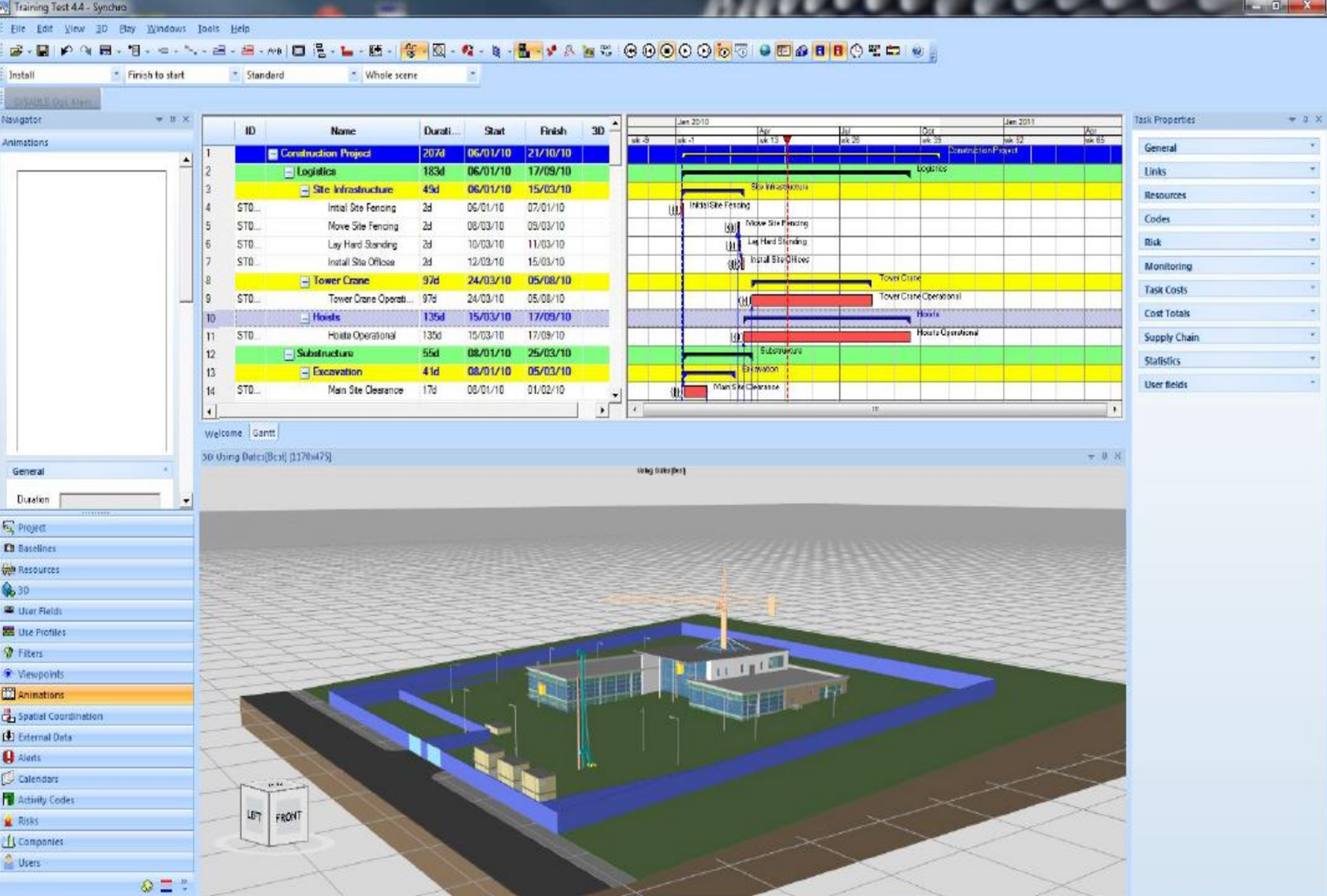Click the Tower Crane Operational Gantt bar
This screenshot has height=896, width=1327.
[811, 300]
